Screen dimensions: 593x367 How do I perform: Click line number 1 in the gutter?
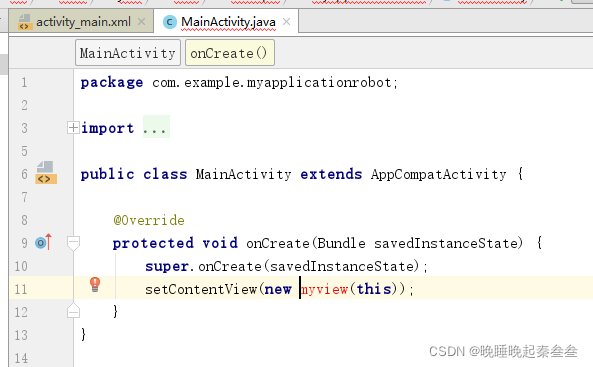(24, 82)
